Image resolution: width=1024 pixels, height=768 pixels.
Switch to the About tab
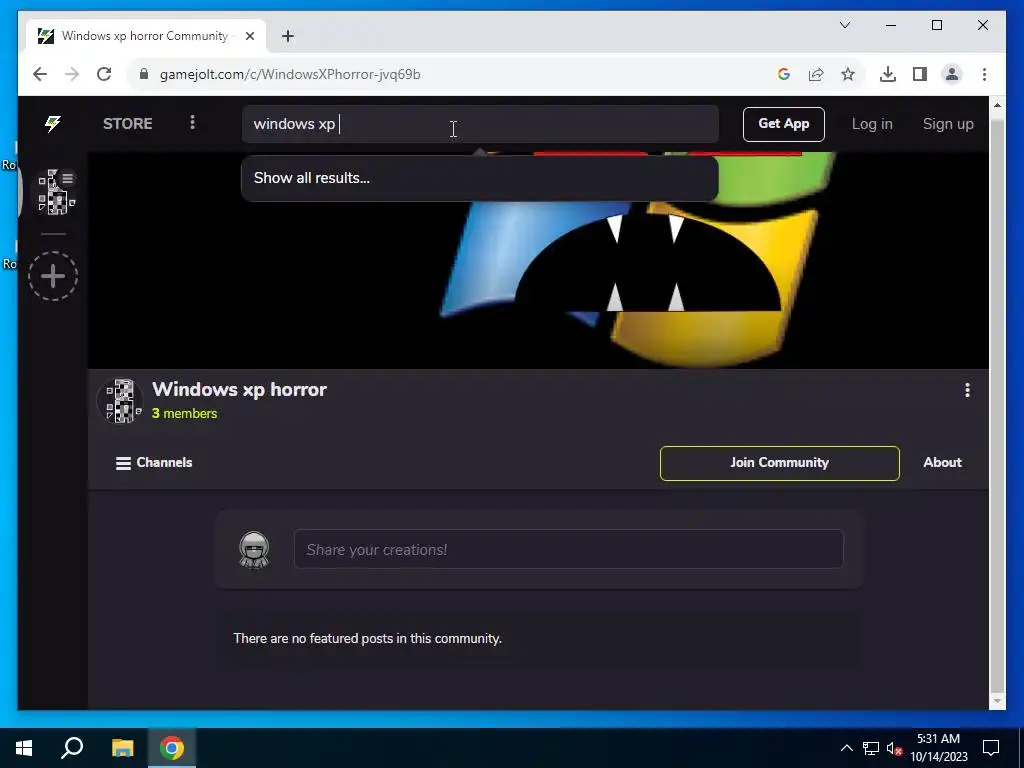tap(942, 462)
